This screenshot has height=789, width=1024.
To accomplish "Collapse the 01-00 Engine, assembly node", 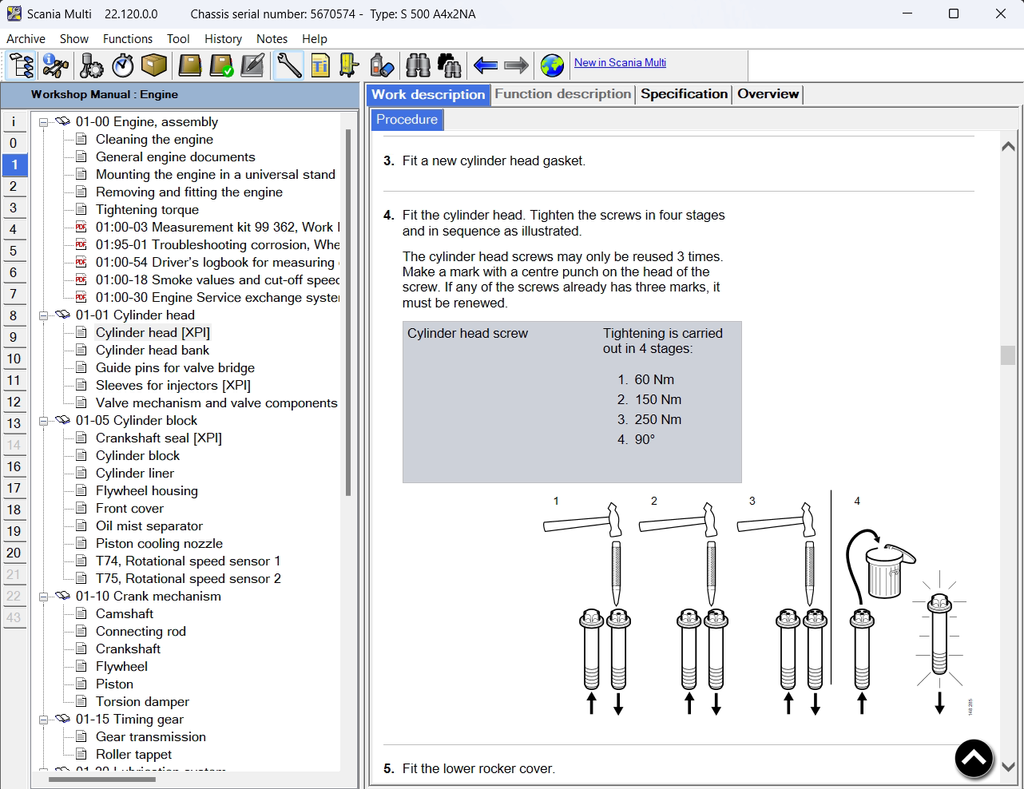I will [43, 122].
